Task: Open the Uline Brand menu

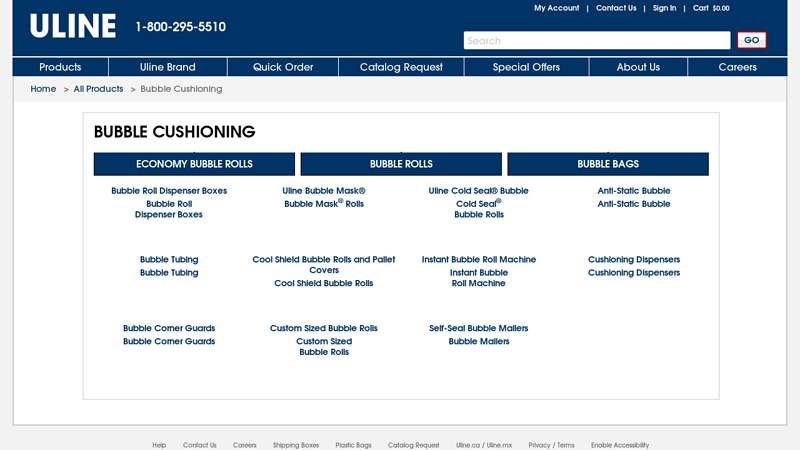Action: 167,67
